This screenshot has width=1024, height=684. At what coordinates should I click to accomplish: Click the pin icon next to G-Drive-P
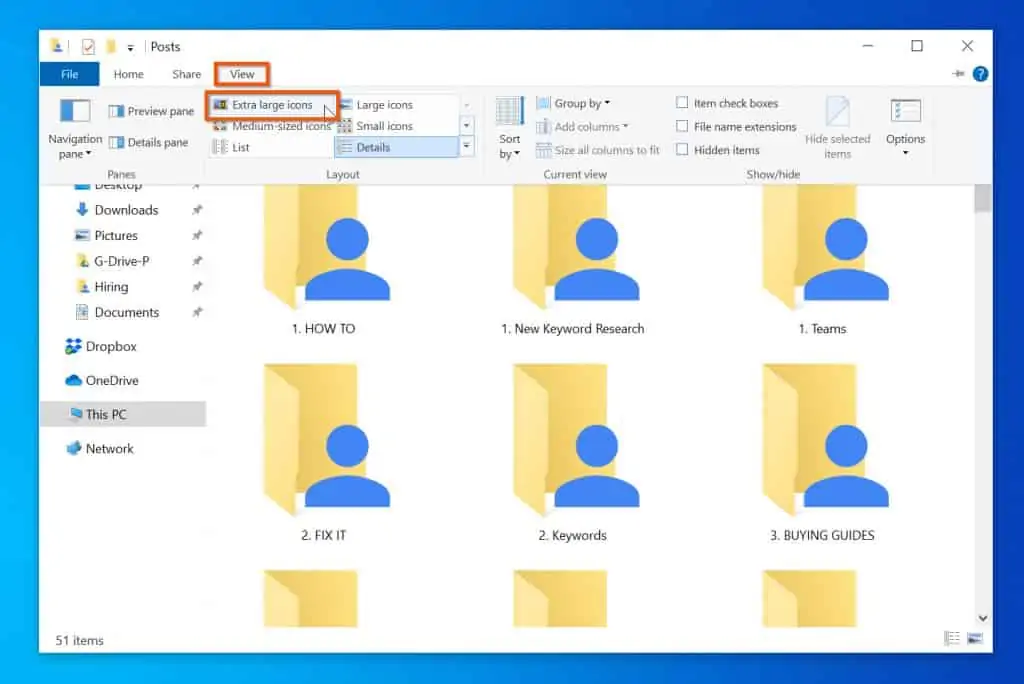tap(197, 261)
